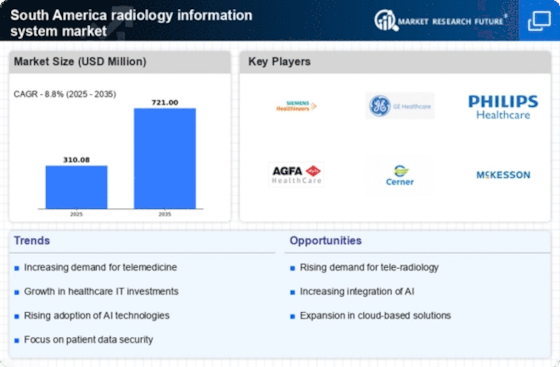This screenshot has height=367, width=560.
Task: Select the 'South America radiology information system market' title
Action: click(x=131, y=23)
